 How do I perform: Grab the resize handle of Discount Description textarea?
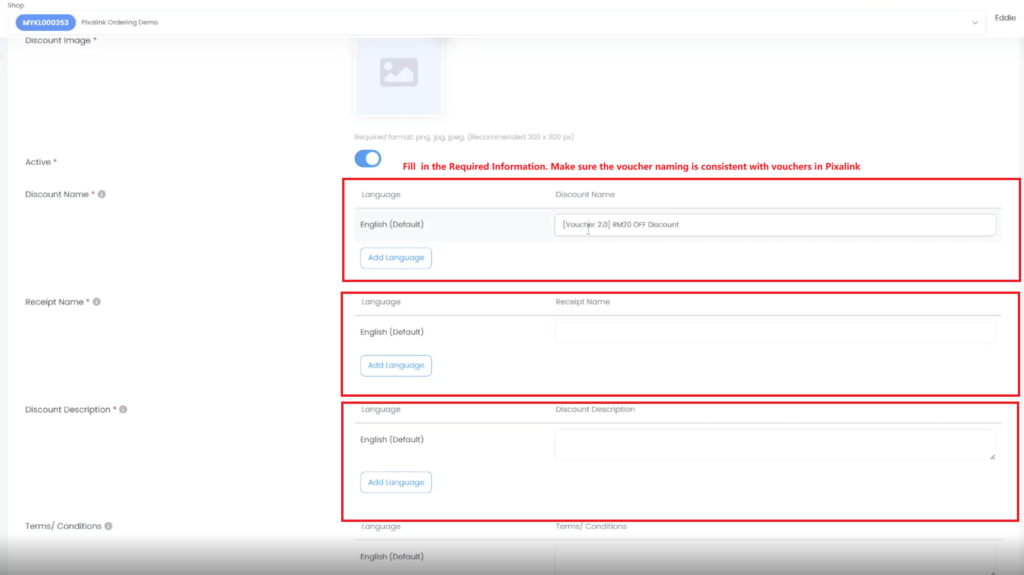[992, 457]
